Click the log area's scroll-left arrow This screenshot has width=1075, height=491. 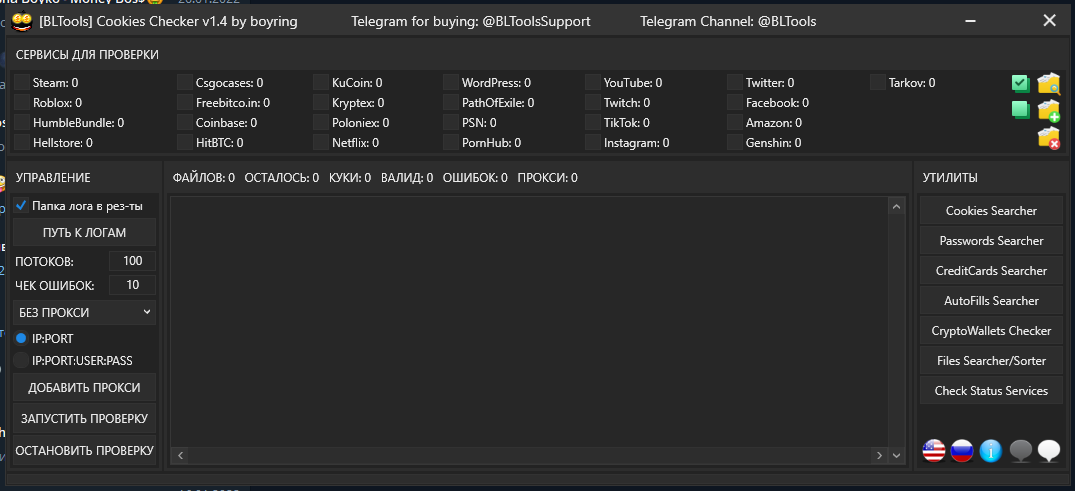(x=180, y=455)
